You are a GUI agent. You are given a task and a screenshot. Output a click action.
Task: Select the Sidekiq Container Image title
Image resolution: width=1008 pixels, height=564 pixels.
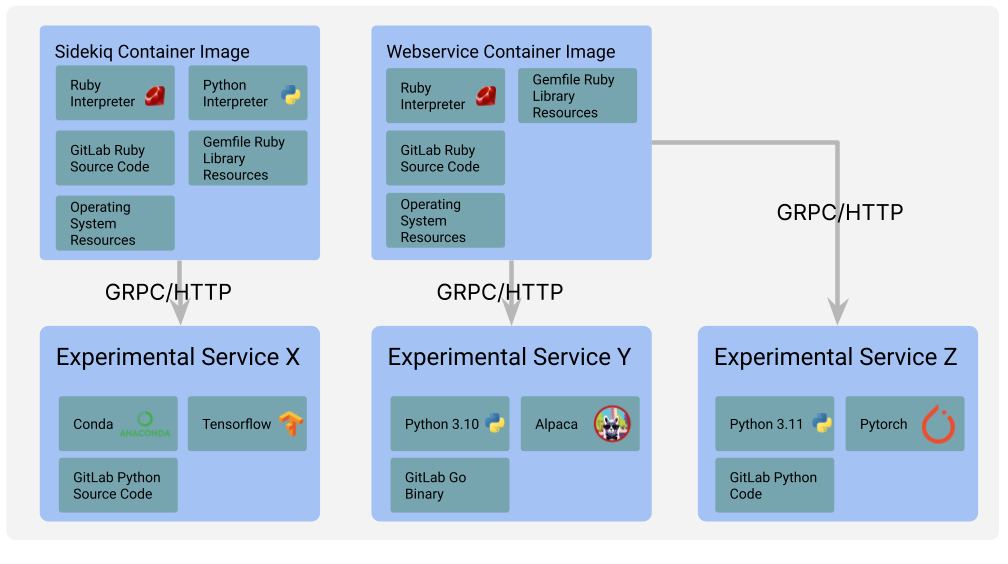[153, 51]
